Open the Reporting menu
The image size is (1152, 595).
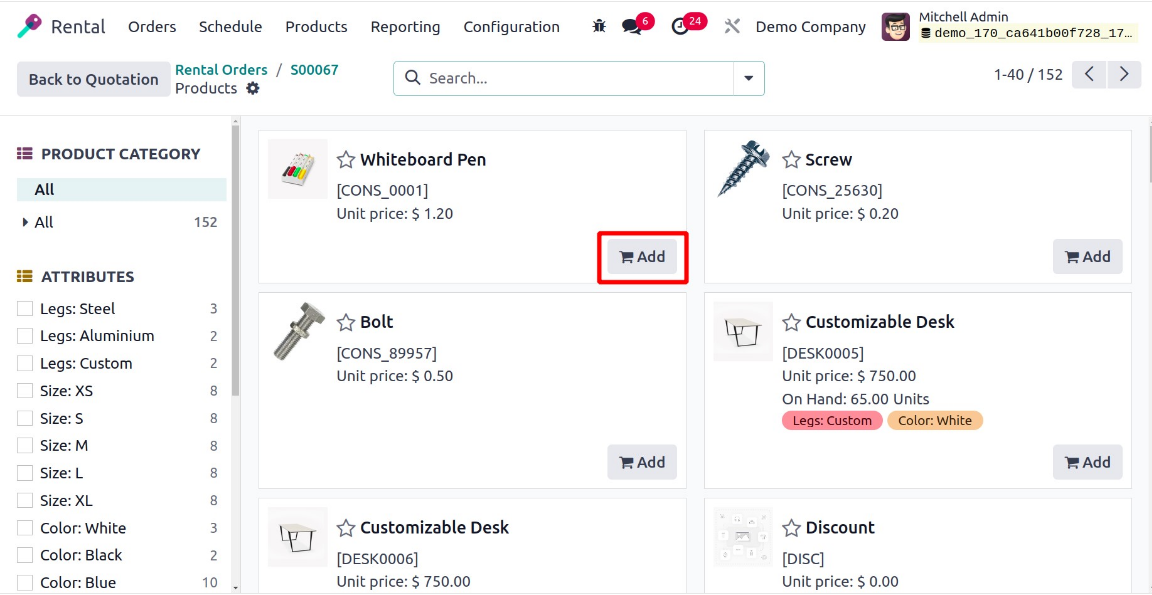(405, 27)
